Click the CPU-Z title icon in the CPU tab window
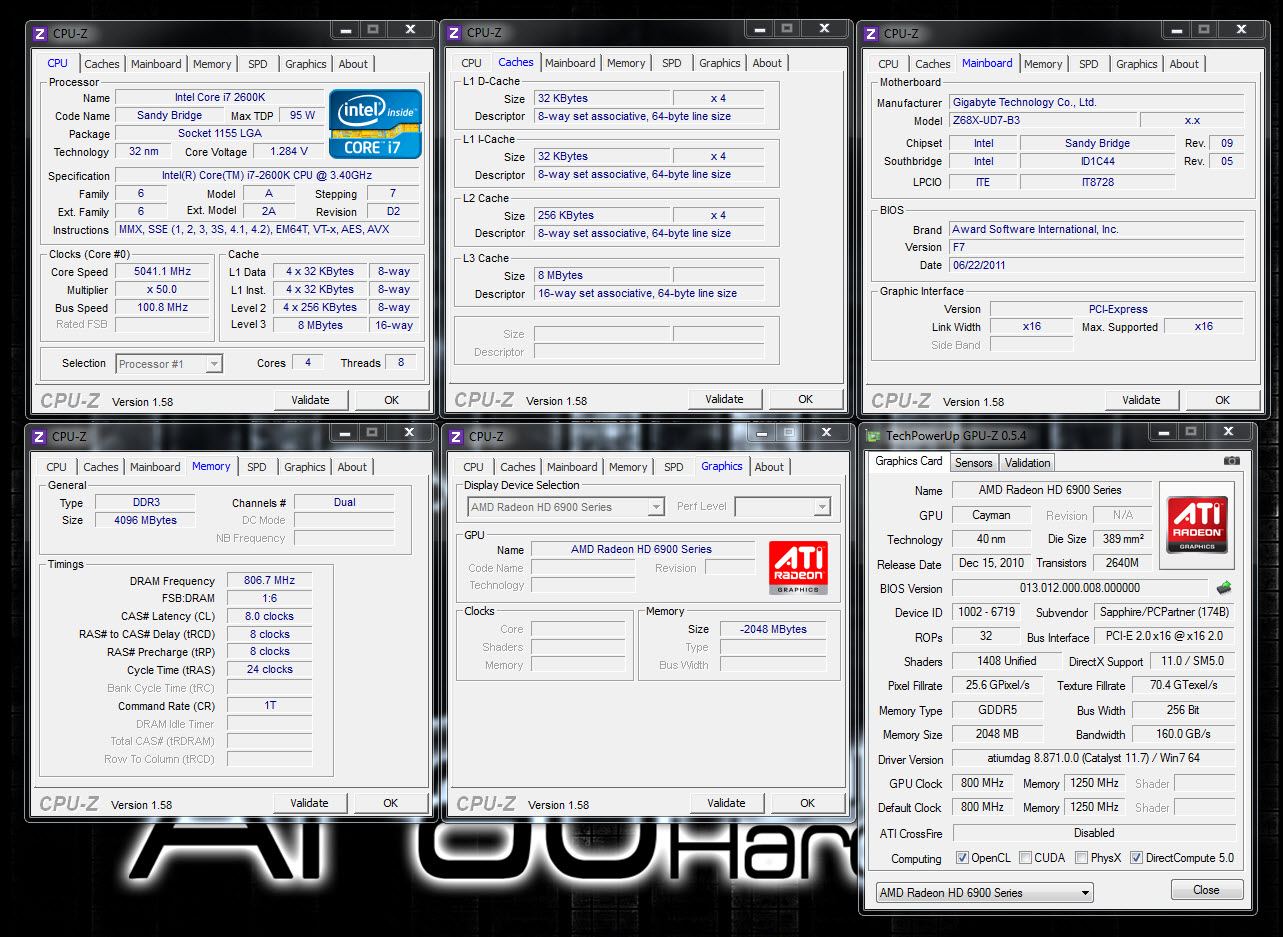 39,33
